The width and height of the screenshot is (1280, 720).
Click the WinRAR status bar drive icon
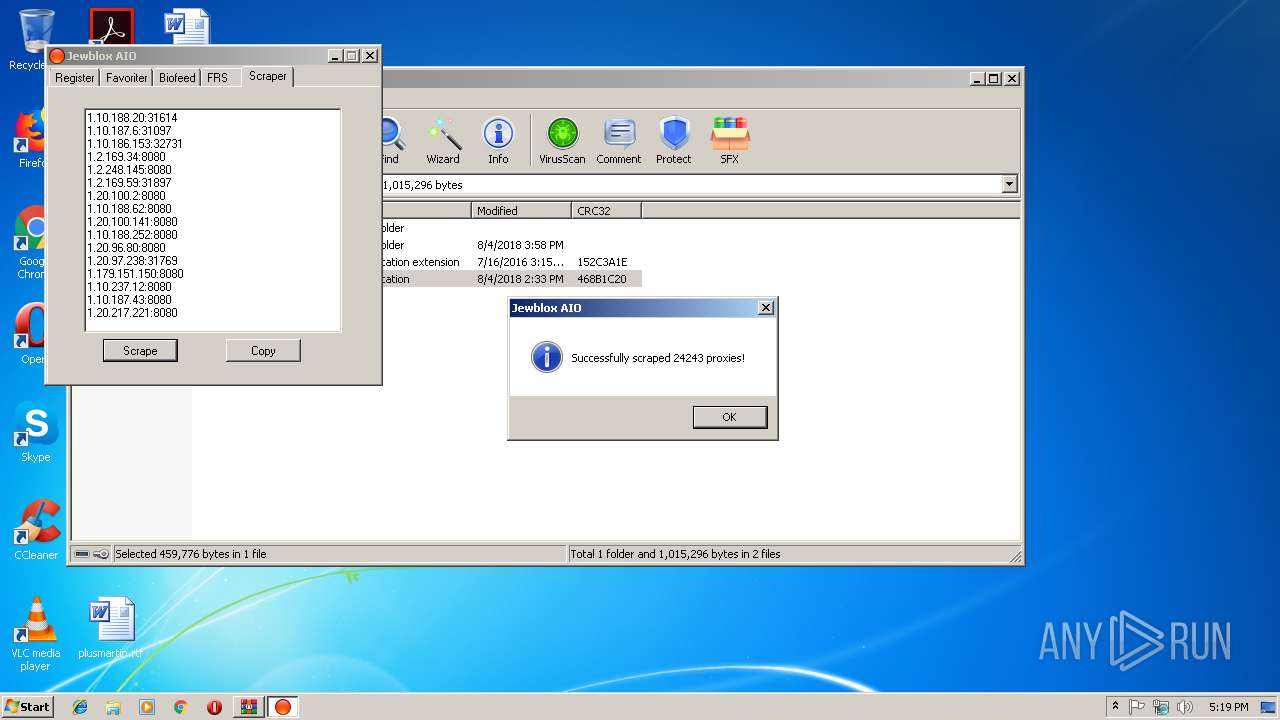[x=82, y=554]
